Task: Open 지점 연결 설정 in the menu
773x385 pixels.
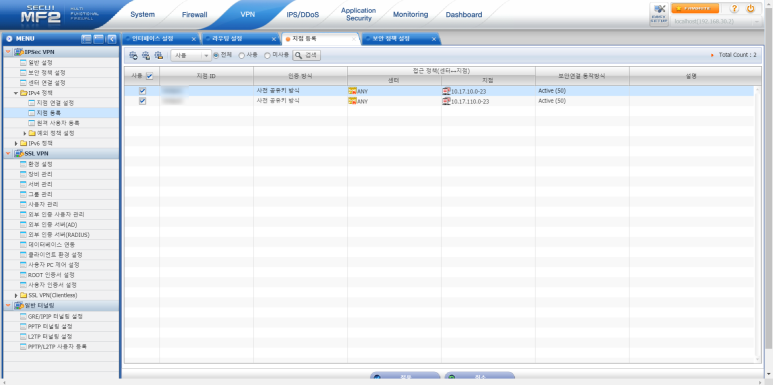Action: (x=55, y=103)
